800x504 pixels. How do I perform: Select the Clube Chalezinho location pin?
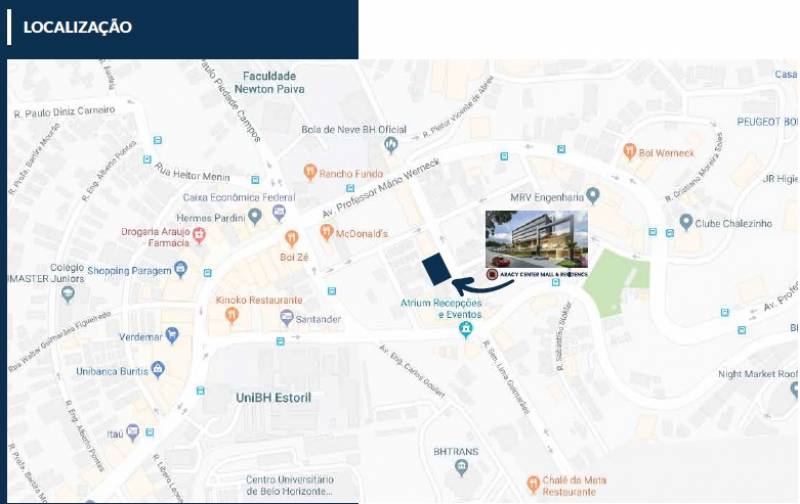click(686, 222)
